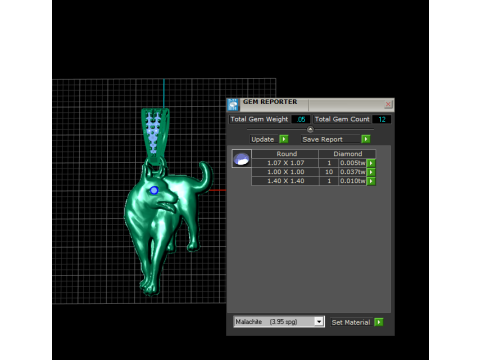Select the 1.40 X 1.40 size cell
Viewport: 480px width, 360px height.
285,181
